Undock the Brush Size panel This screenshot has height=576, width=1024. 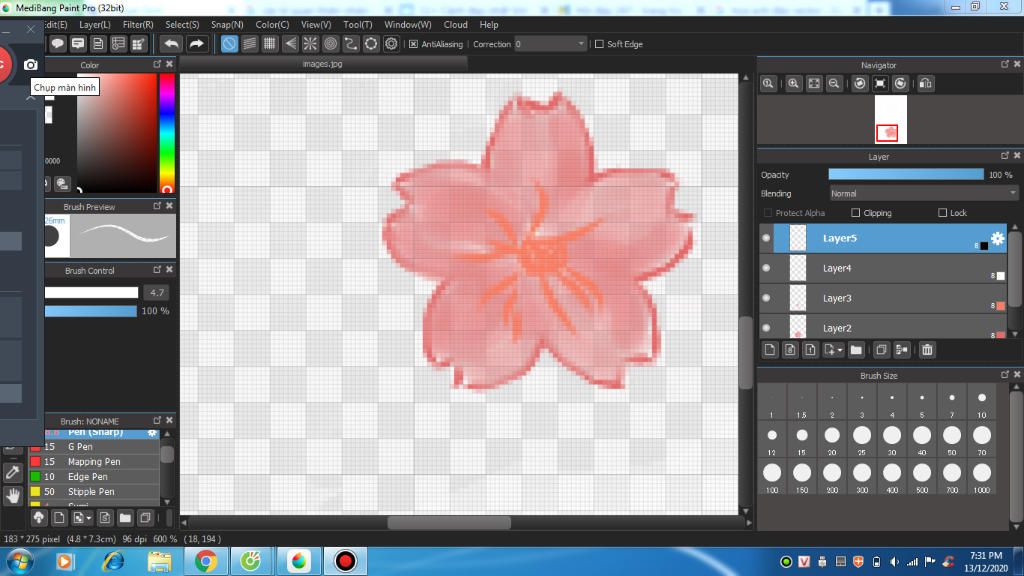[1004, 374]
